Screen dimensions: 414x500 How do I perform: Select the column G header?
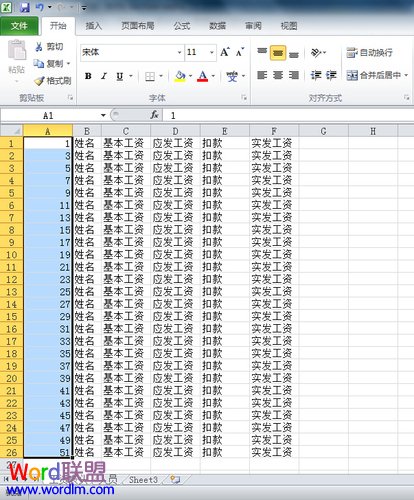323,131
